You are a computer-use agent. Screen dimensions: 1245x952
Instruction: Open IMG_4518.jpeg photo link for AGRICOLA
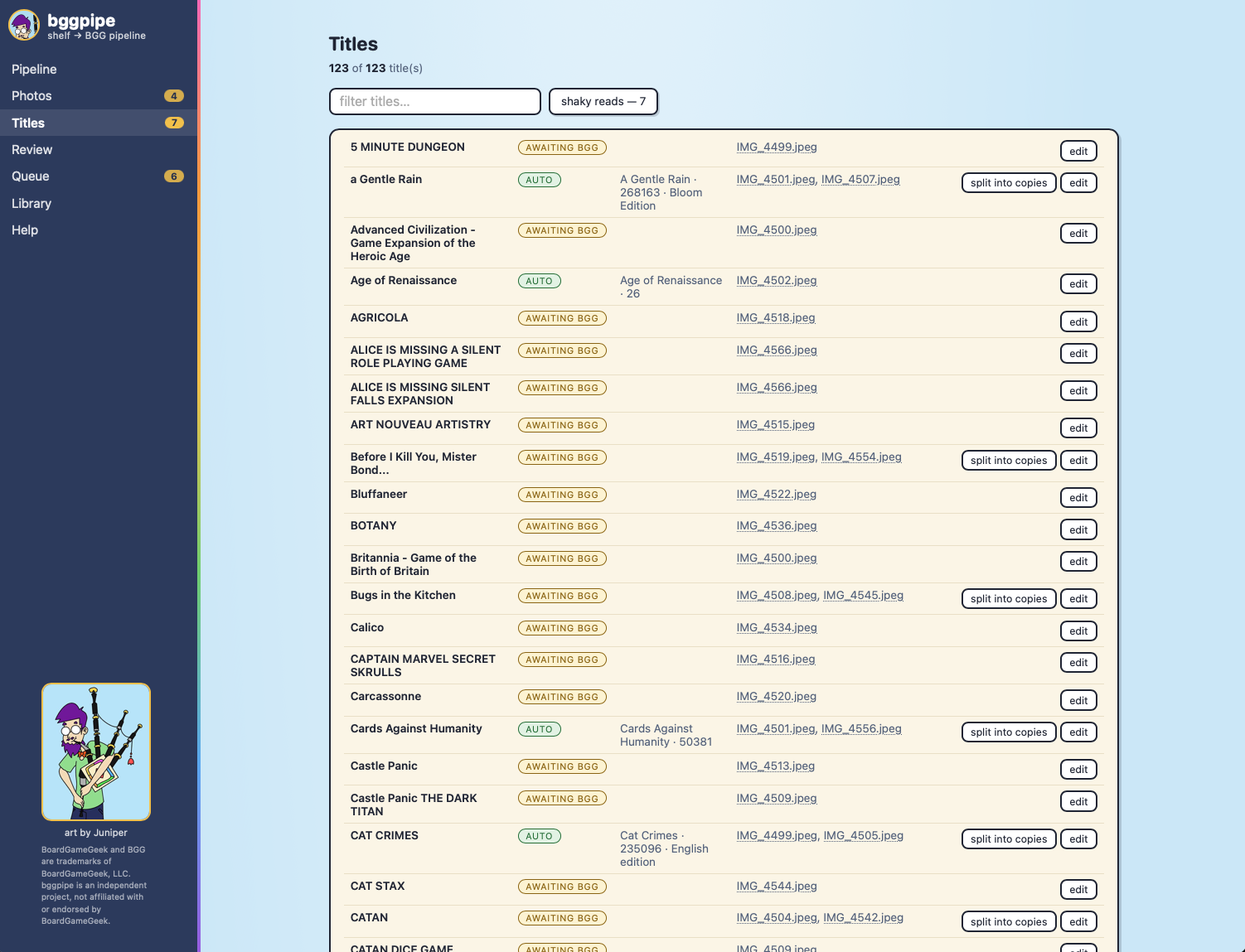[x=776, y=317]
